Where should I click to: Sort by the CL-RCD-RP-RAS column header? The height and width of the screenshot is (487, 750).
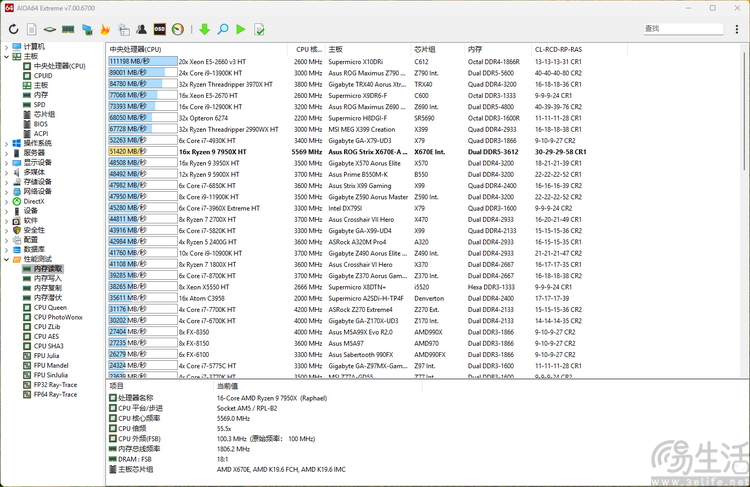click(579, 49)
